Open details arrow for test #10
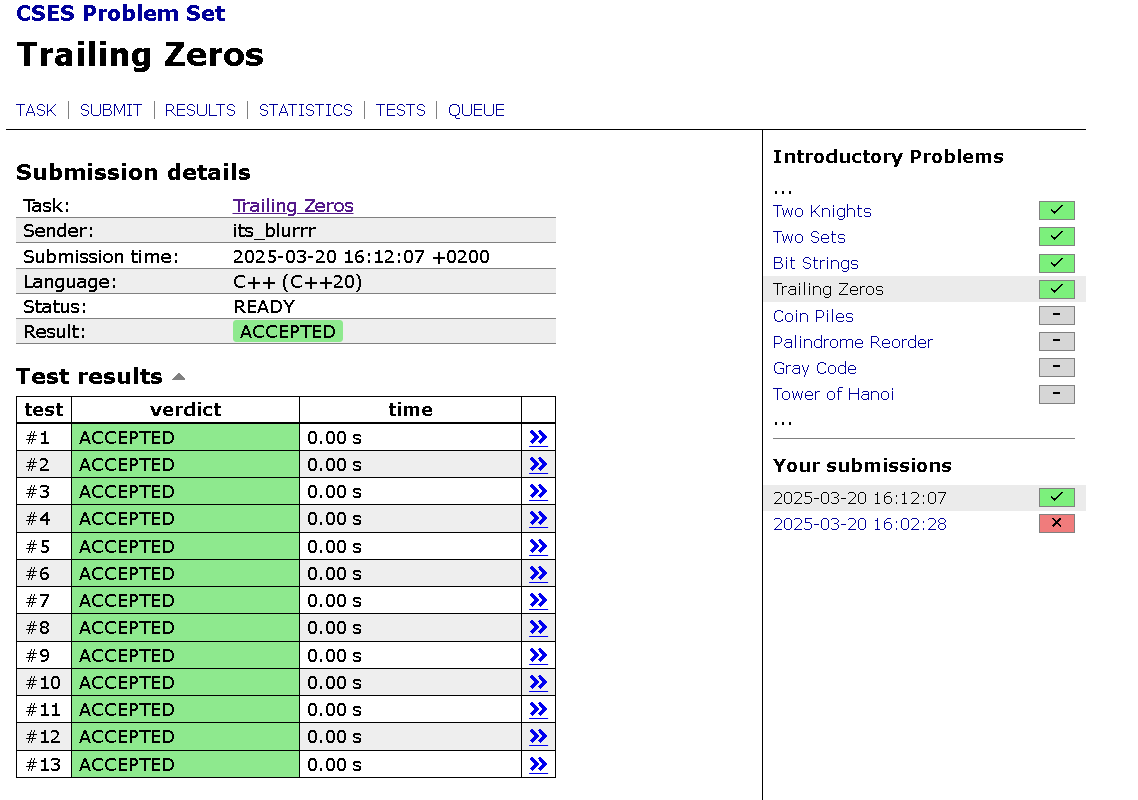Viewport: 1138px width, 800px height. 538,682
